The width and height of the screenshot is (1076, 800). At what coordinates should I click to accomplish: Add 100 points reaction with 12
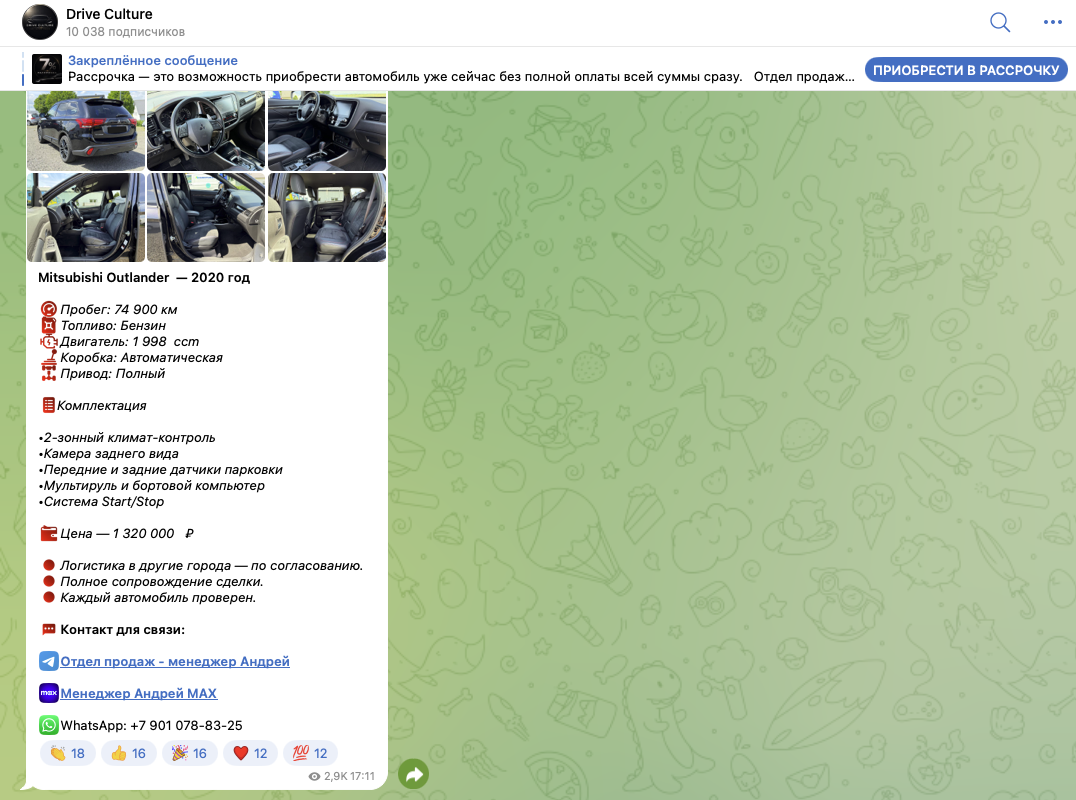click(x=310, y=753)
